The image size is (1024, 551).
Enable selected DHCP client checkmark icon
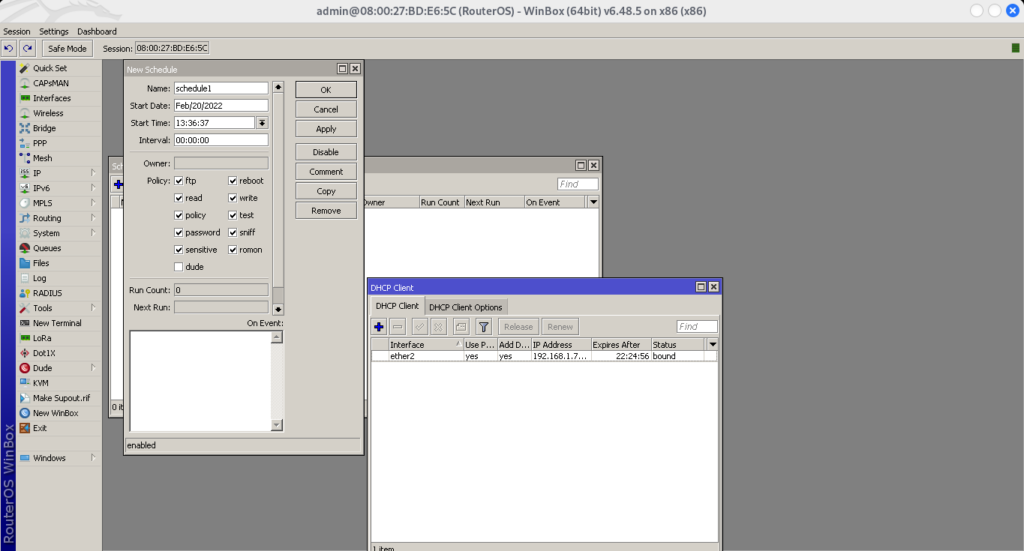coord(420,326)
